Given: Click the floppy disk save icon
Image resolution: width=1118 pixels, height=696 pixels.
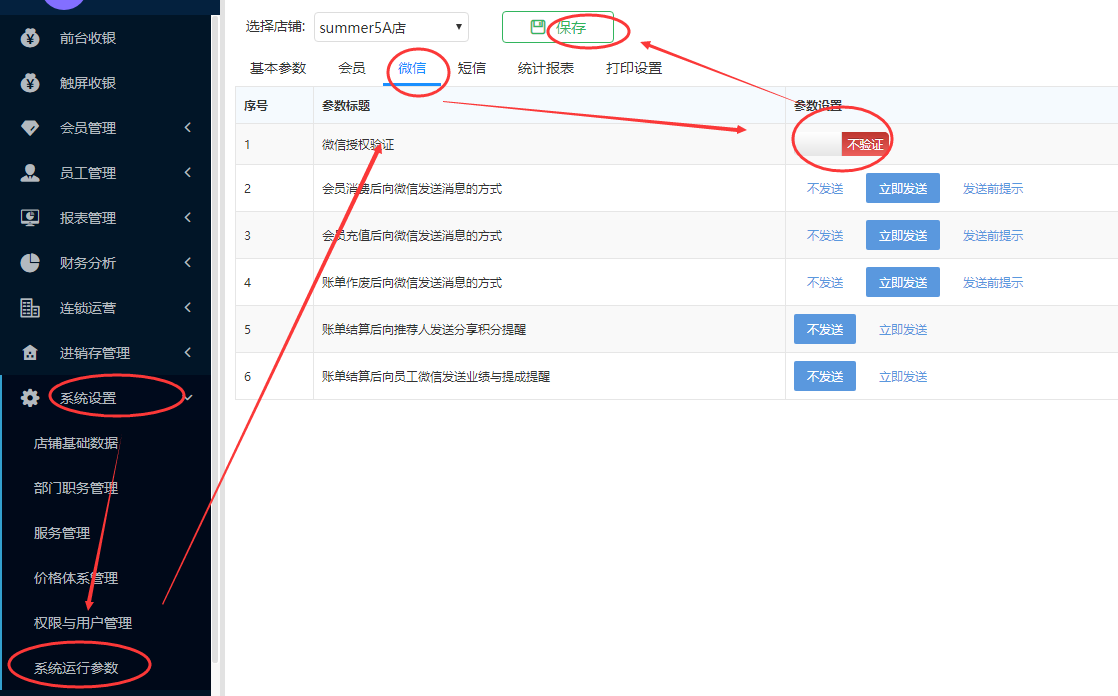Looking at the screenshot, I should [x=538, y=27].
